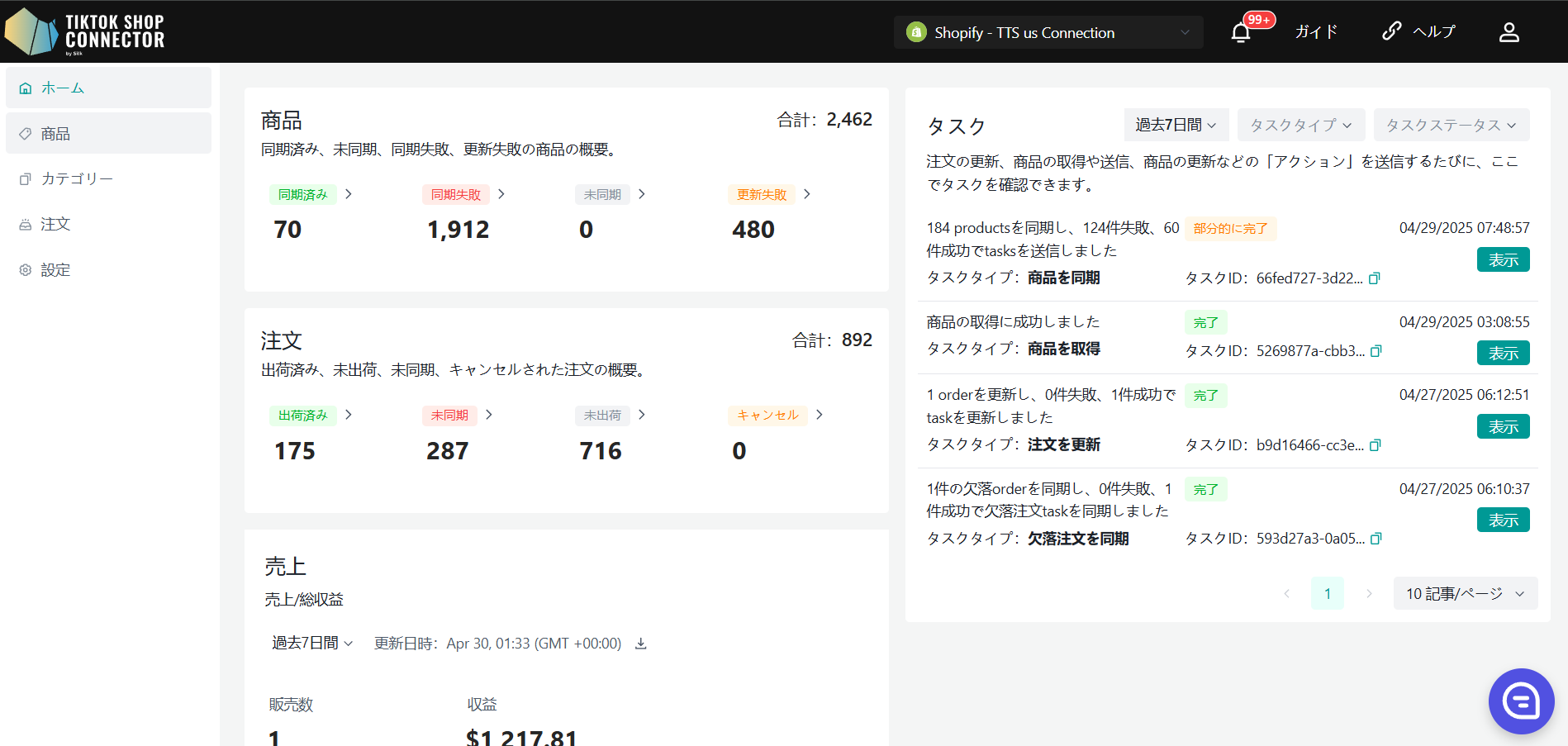Image resolution: width=1568 pixels, height=746 pixels.
Task: Open the タスクタイプ filter dropdown
Action: pyautogui.click(x=1300, y=125)
